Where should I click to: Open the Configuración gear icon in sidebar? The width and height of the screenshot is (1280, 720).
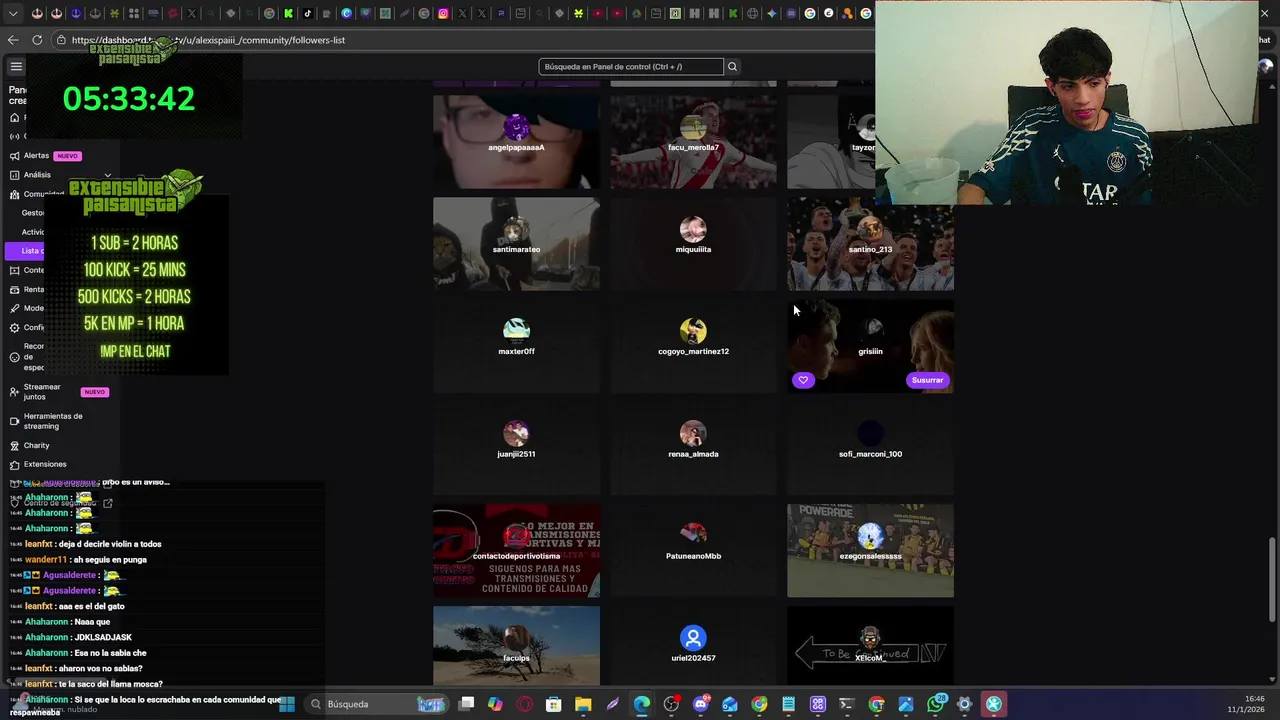[x=14, y=327]
